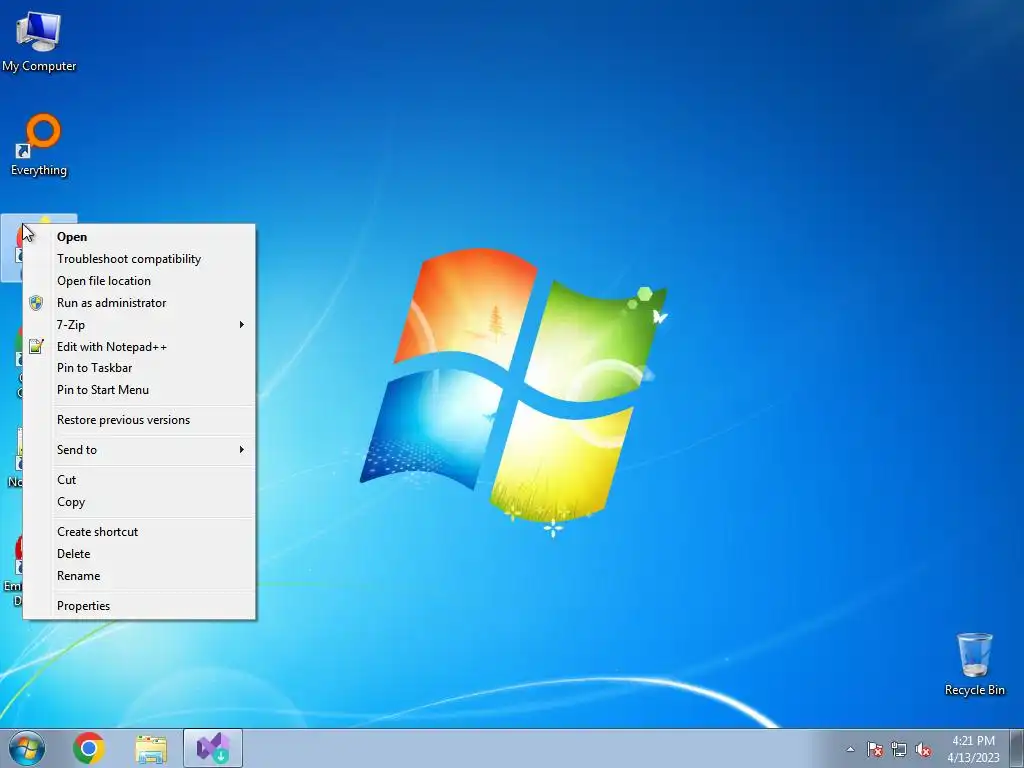Select the Everything search shortcut icon
The image size is (1024, 768).
pyautogui.click(x=39, y=145)
